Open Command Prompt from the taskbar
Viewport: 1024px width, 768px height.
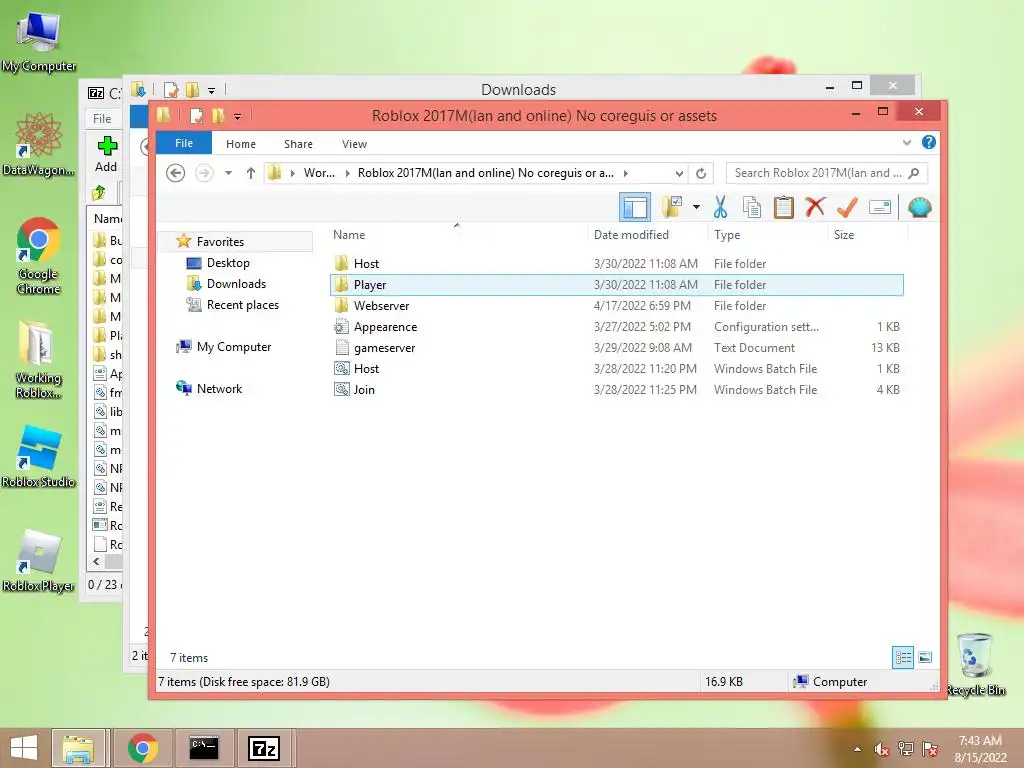[x=204, y=748]
